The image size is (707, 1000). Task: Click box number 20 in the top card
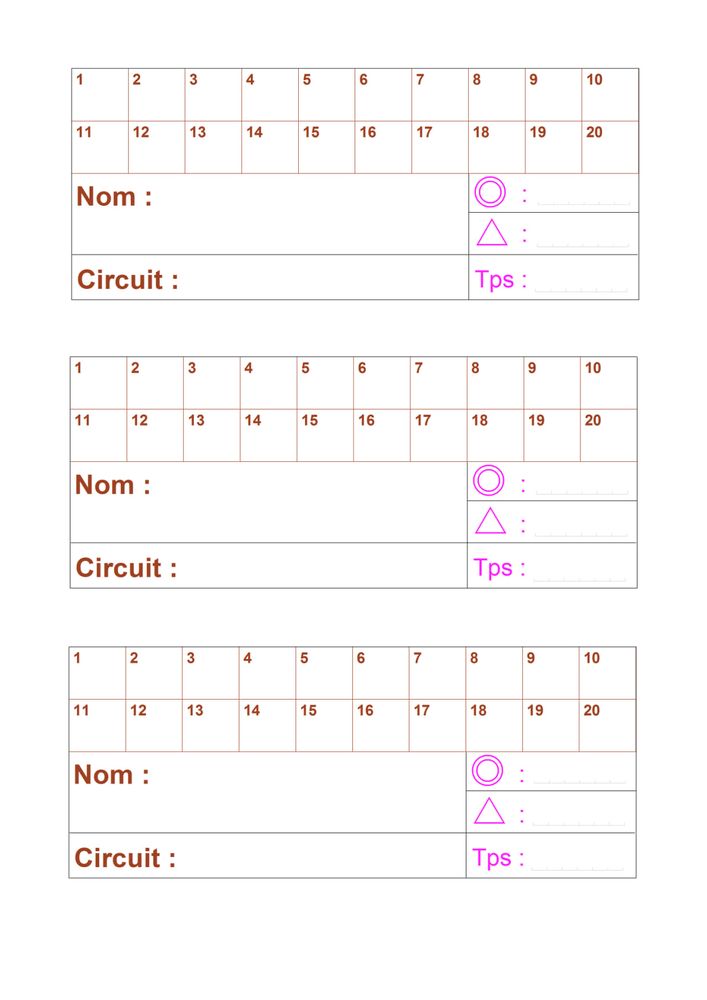(x=610, y=147)
